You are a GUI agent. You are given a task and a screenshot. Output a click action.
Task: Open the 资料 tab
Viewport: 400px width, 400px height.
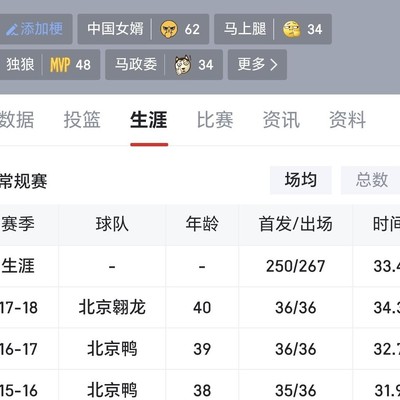click(x=348, y=120)
